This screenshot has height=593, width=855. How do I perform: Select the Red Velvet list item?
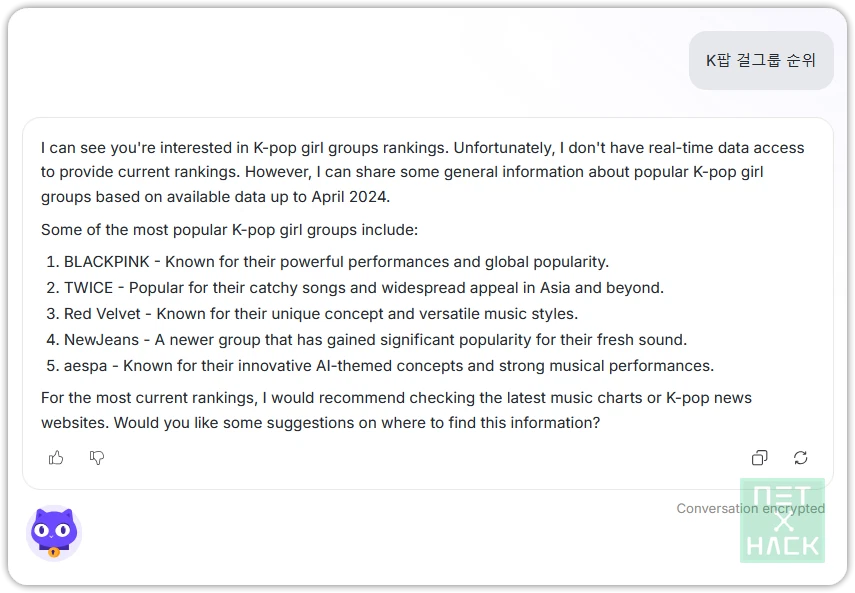coord(312,314)
